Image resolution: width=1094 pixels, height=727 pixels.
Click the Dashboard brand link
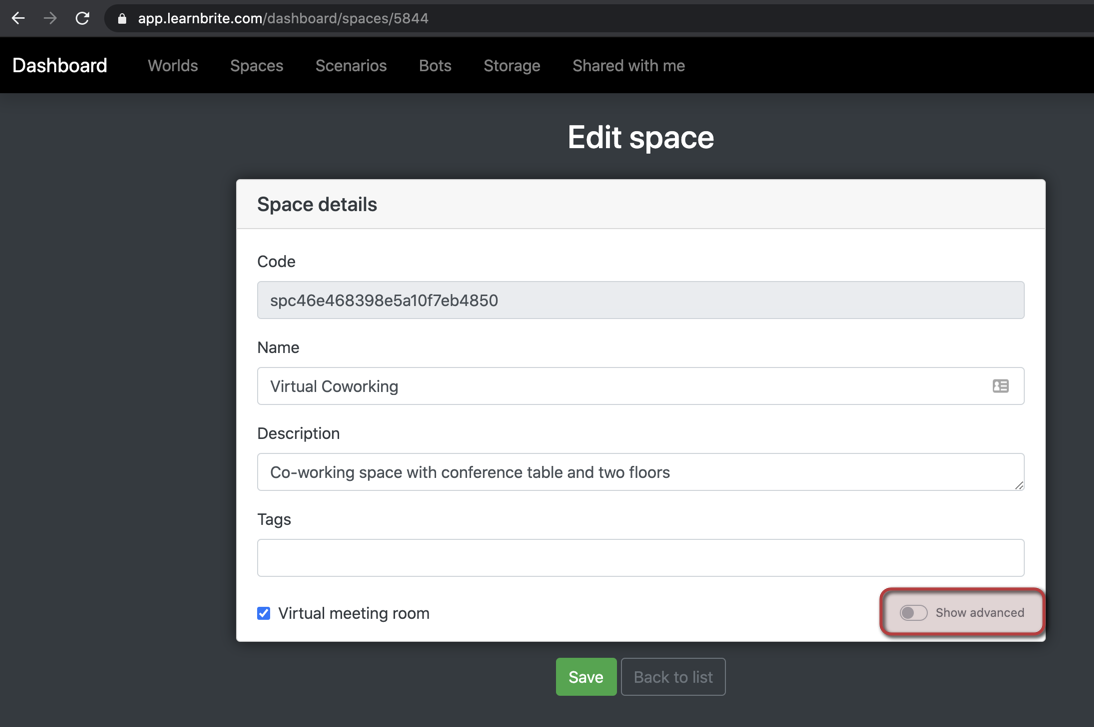click(60, 66)
